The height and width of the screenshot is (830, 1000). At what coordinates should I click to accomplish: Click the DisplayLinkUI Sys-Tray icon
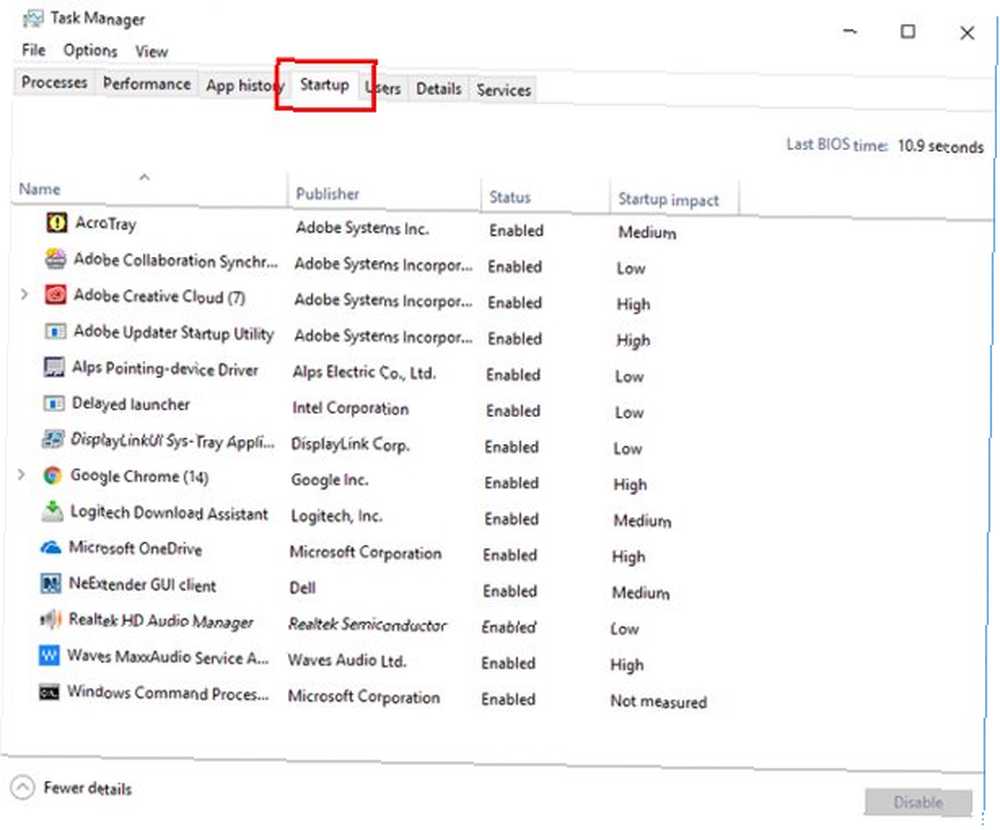[x=52, y=439]
